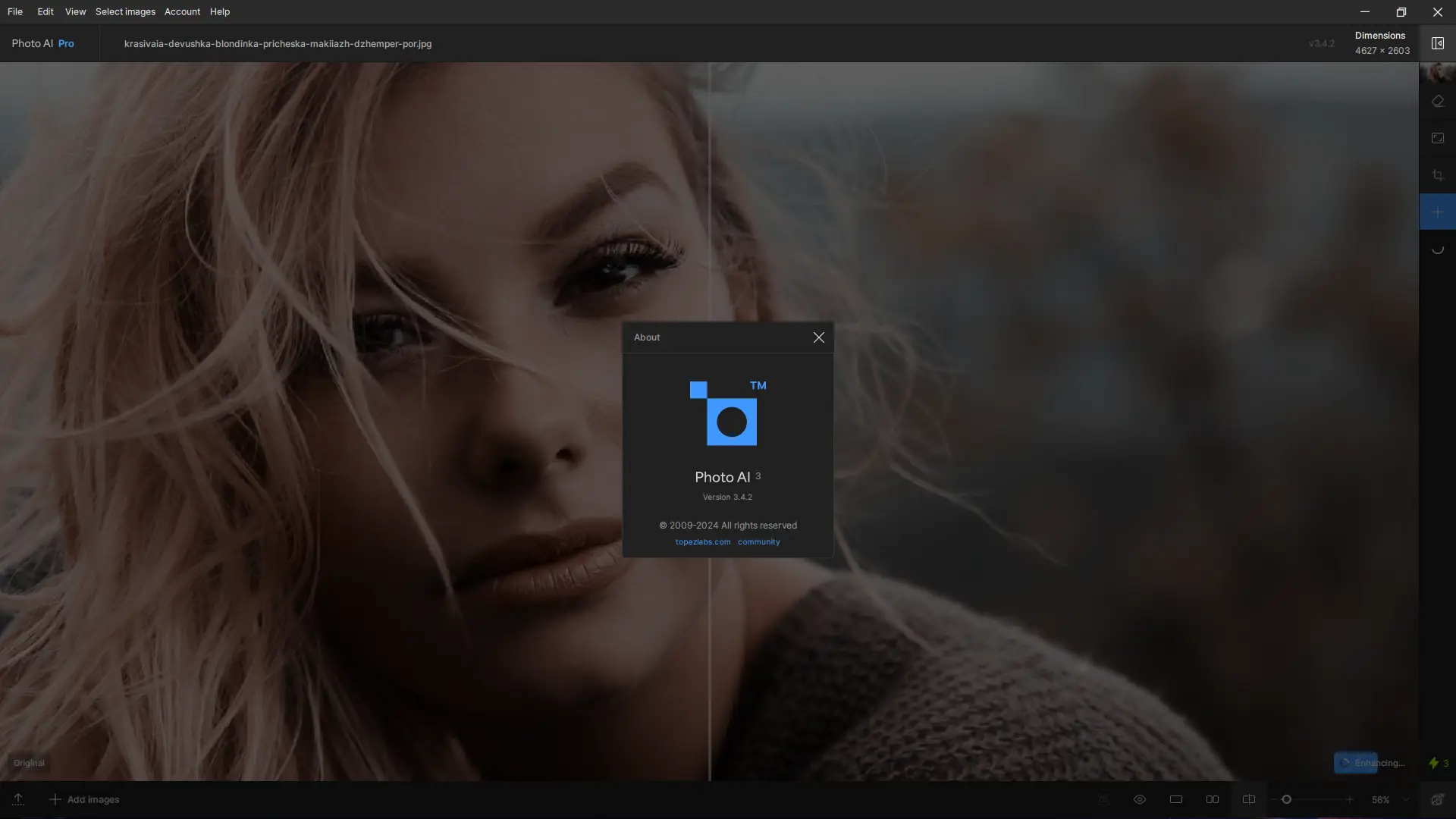This screenshot has width=1456, height=819.
Task: Select the Crop tool
Action: [x=1437, y=175]
